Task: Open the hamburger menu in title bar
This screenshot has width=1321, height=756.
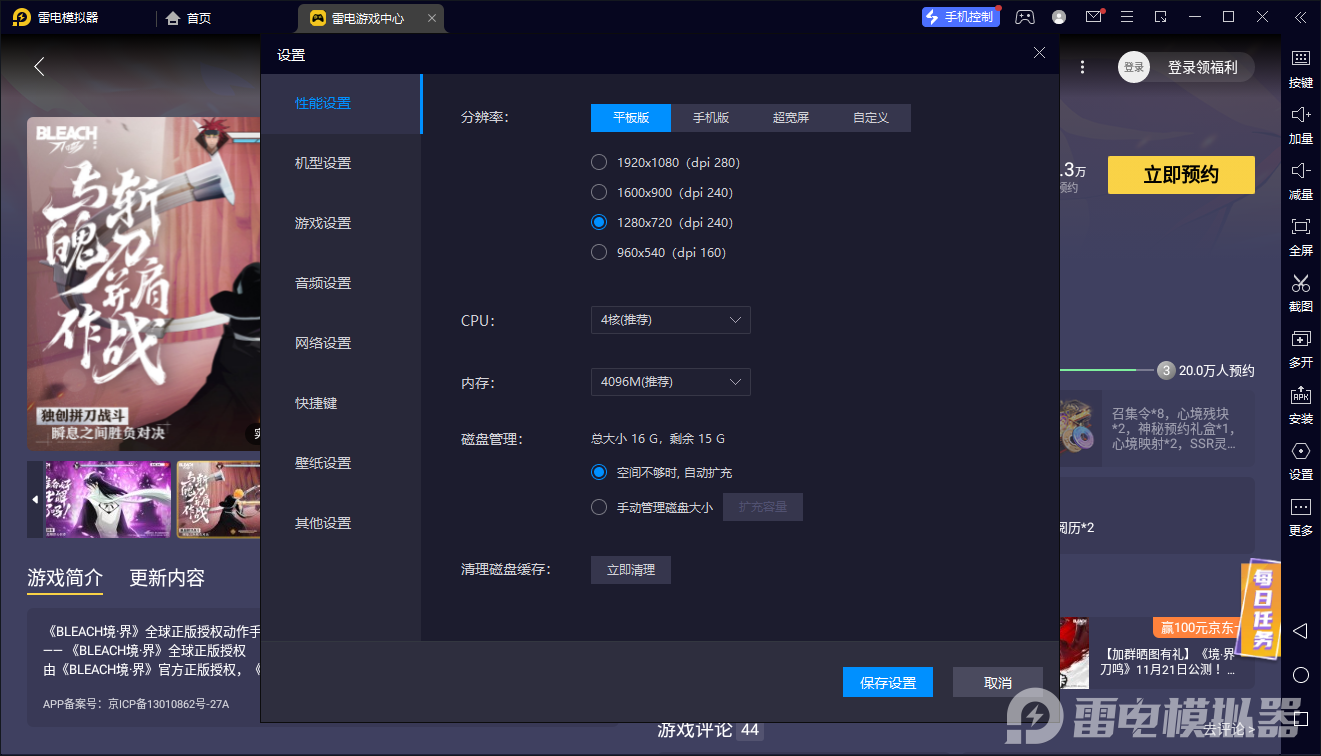Action: pos(1127,17)
